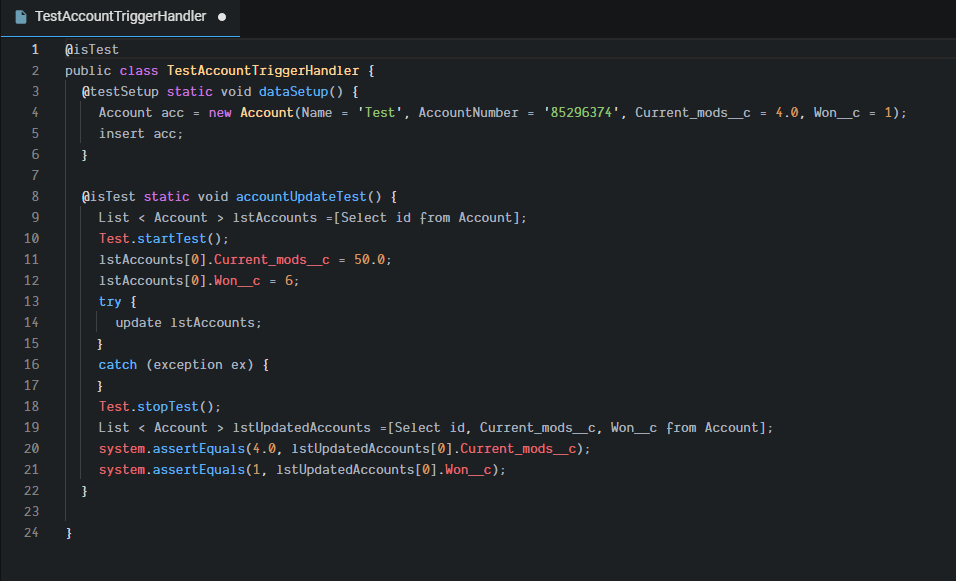
Task: Click line number 1 in the gutter
Action: coord(35,49)
